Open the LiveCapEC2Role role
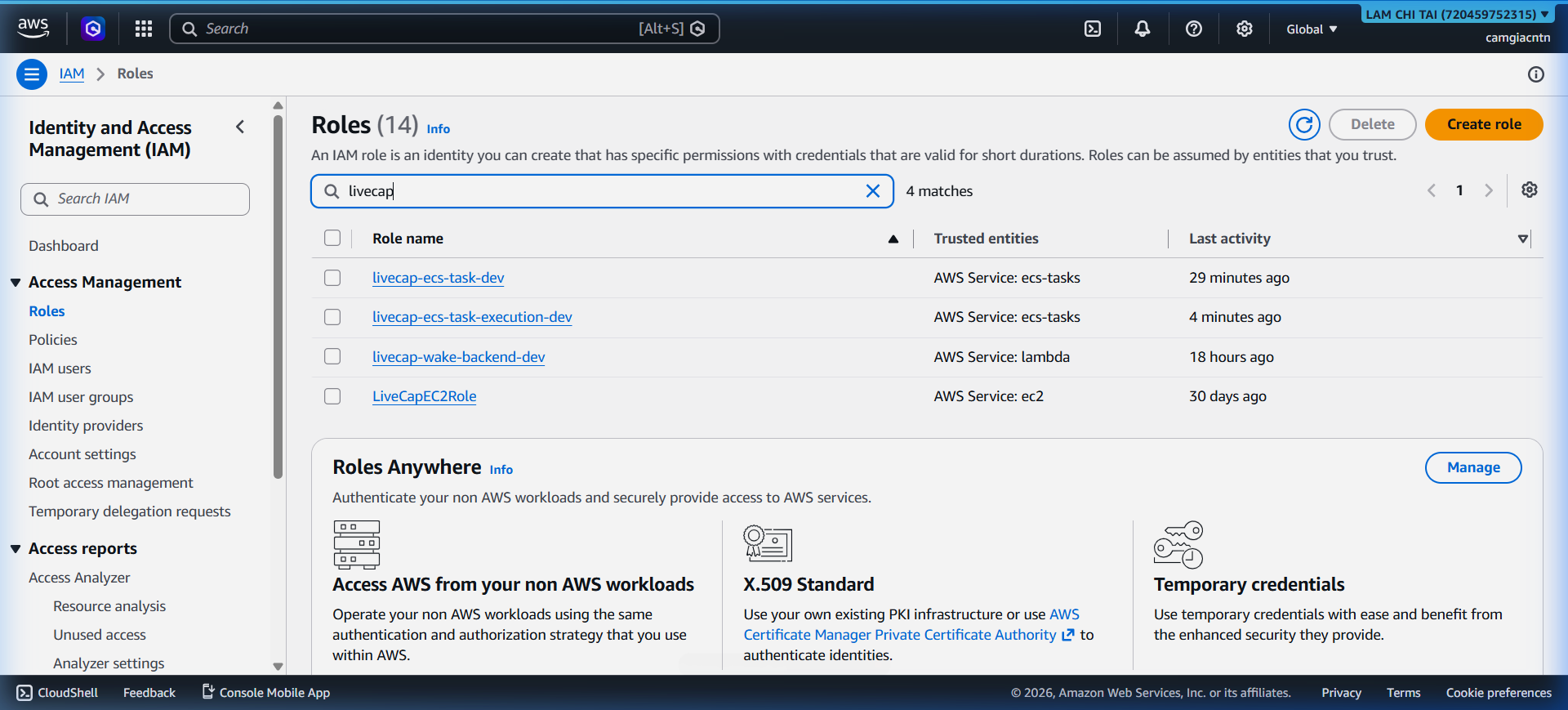 tap(424, 396)
